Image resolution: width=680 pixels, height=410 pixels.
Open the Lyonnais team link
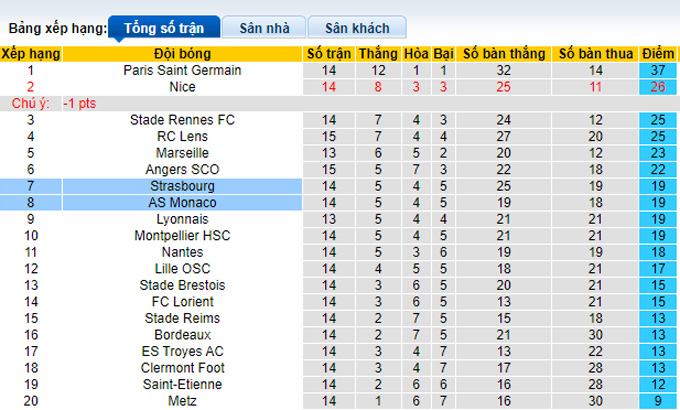pos(183,219)
